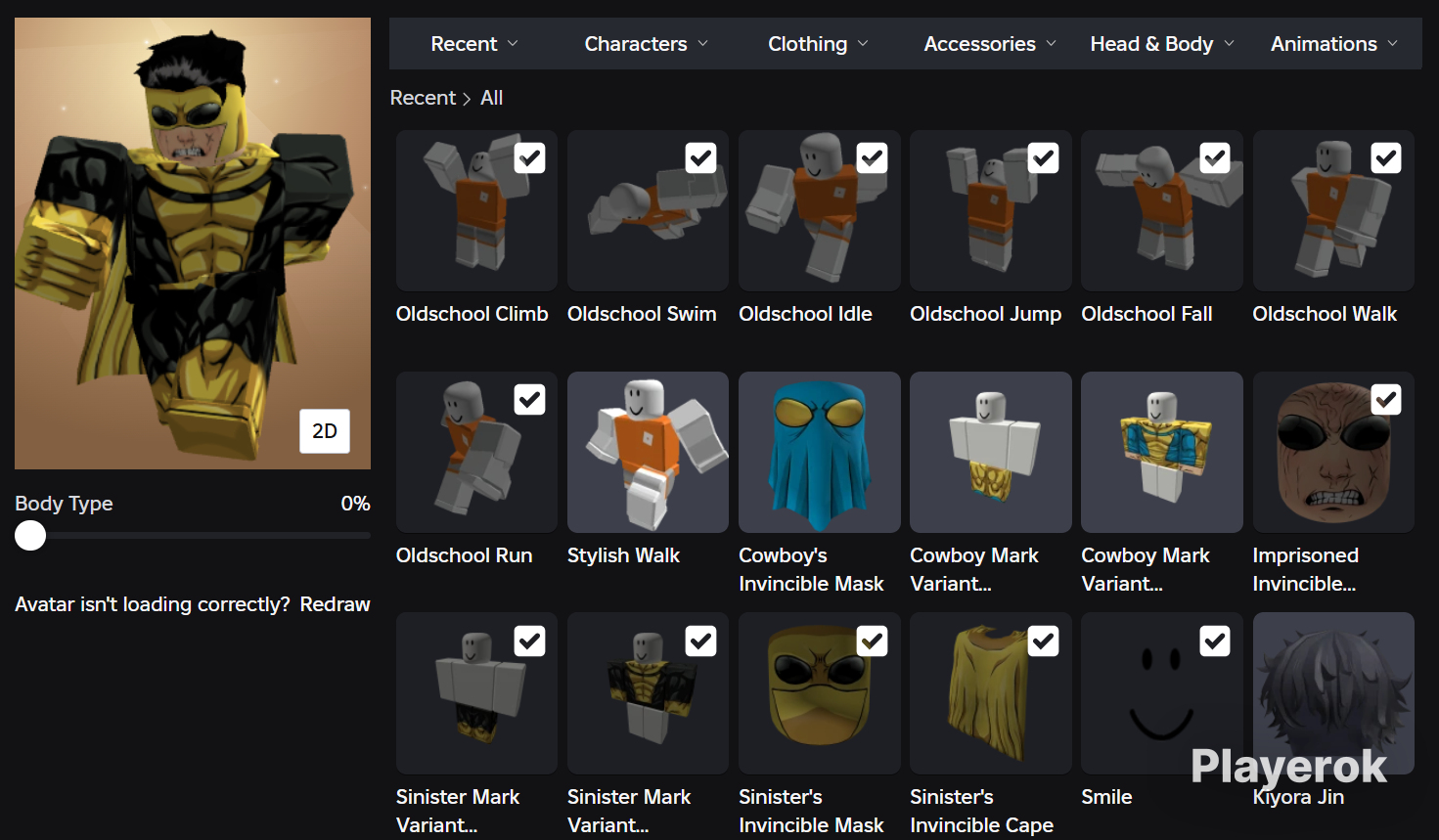Screen dimensions: 1439x840
Task: Click the Oldschool Run item name
Action: coord(465,555)
